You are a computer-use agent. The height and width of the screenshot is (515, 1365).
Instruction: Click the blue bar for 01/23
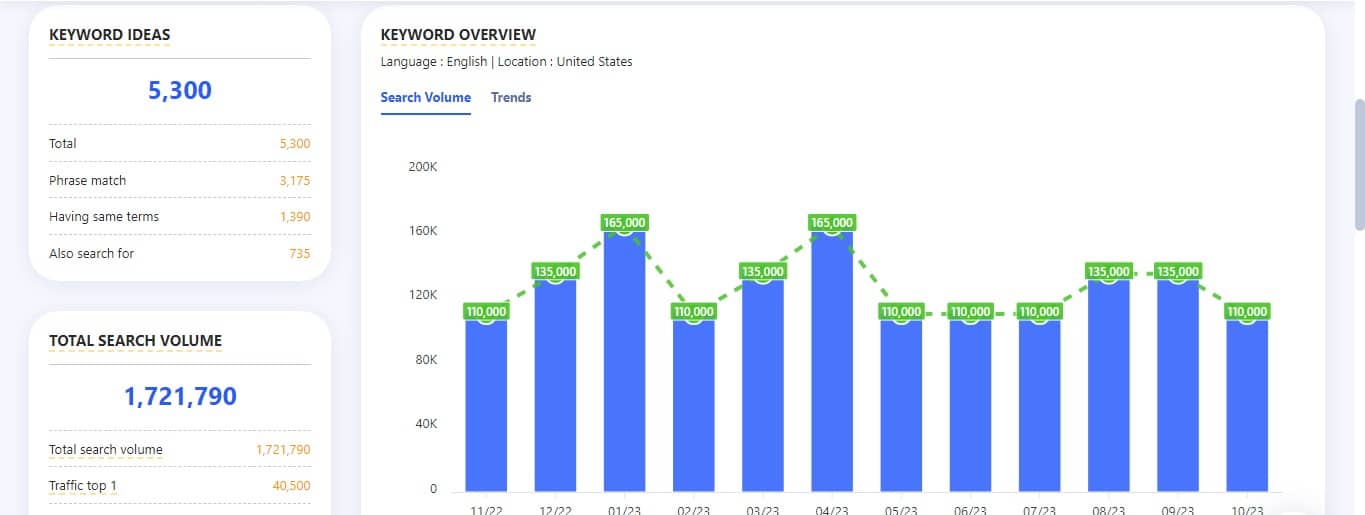click(624, 360)
